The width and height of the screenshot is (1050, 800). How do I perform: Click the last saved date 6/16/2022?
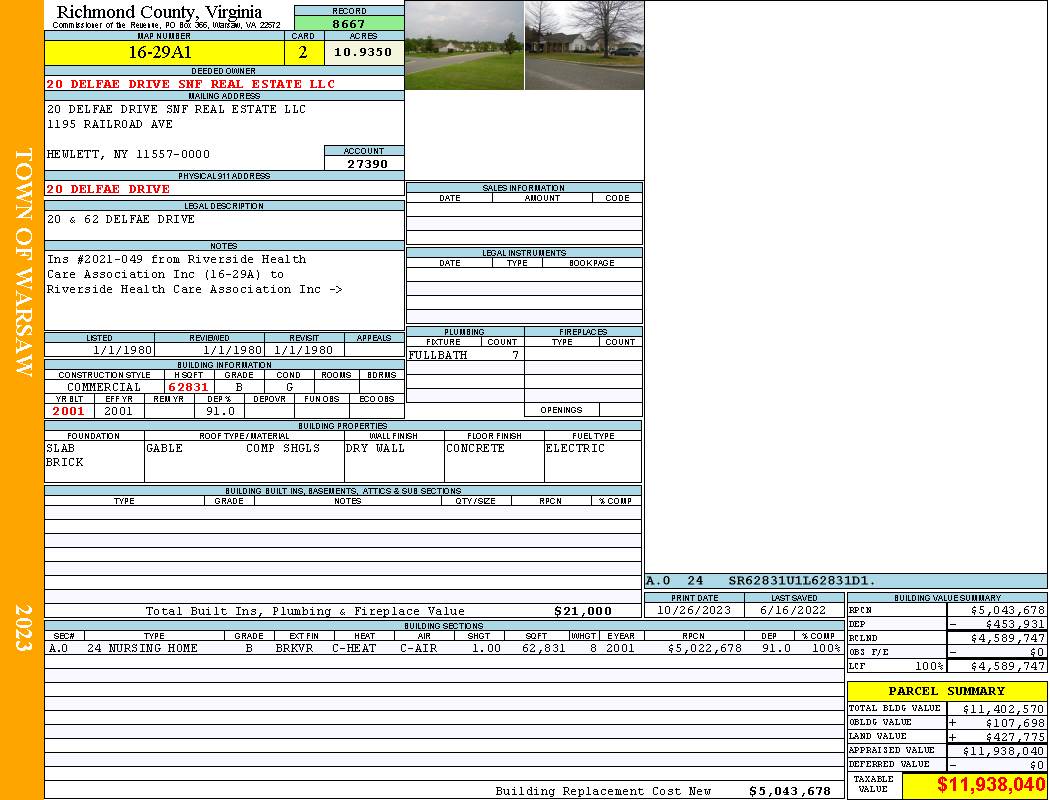click(x=794, y=610)
